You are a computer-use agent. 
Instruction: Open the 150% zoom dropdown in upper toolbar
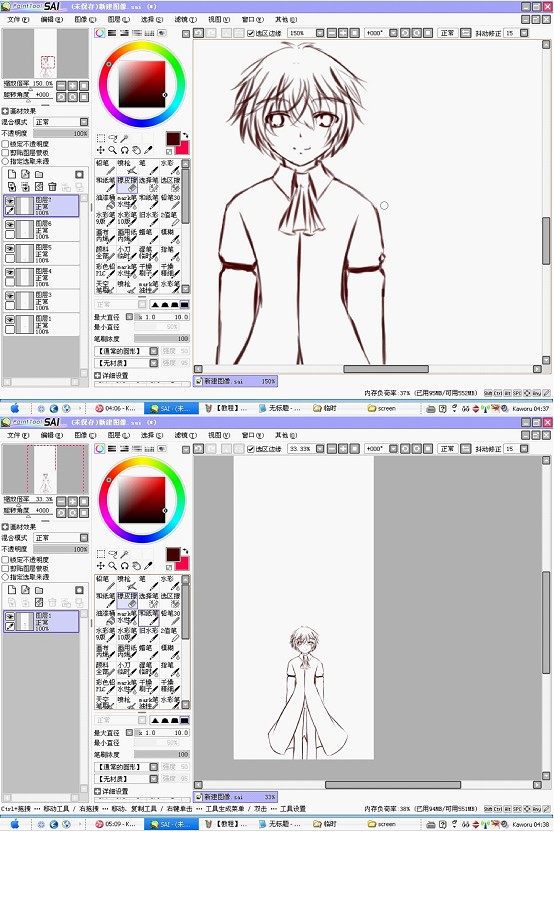tap(320, 33)
